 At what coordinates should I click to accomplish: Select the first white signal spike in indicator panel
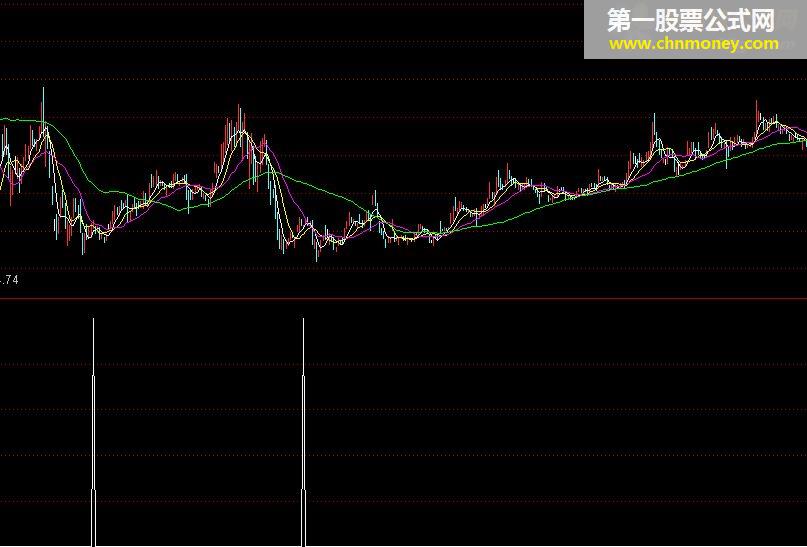coord(93,432)
